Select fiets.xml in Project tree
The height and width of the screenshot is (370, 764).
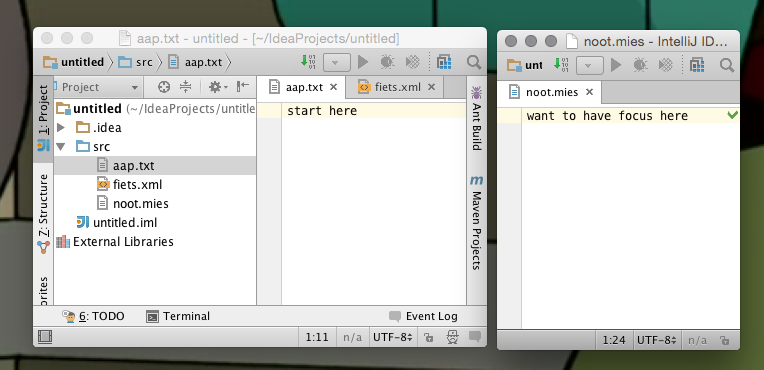(130, 185)
